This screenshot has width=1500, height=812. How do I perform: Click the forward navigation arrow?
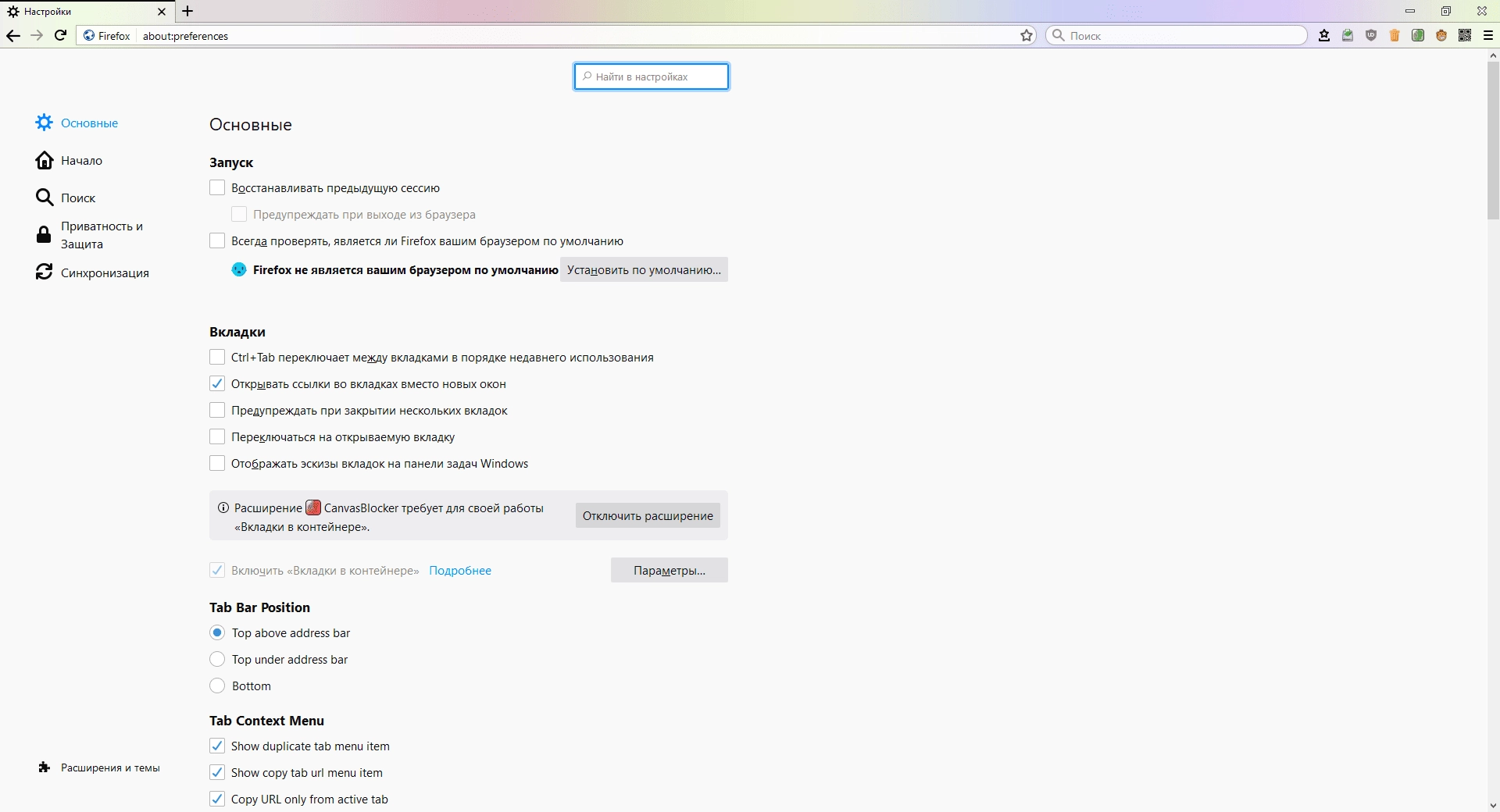tap(37, 35)
